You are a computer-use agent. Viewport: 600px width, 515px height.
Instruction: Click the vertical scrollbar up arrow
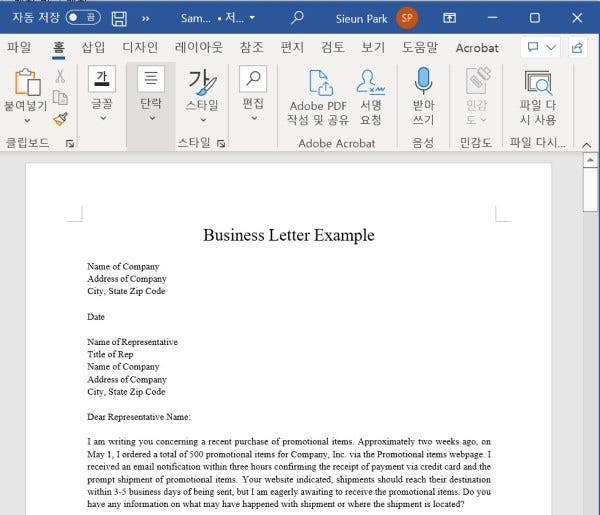point(590,160)
